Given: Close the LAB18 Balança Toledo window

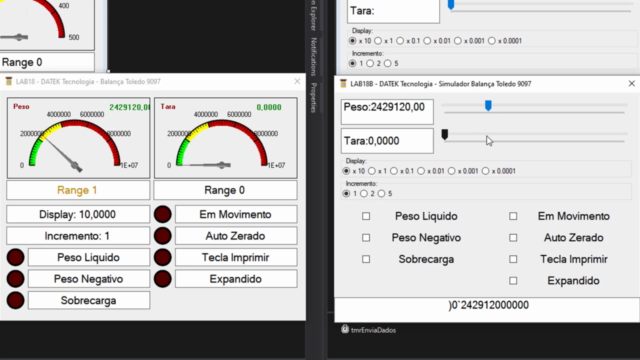Looking at the screenshot, I should pos(297,81).
